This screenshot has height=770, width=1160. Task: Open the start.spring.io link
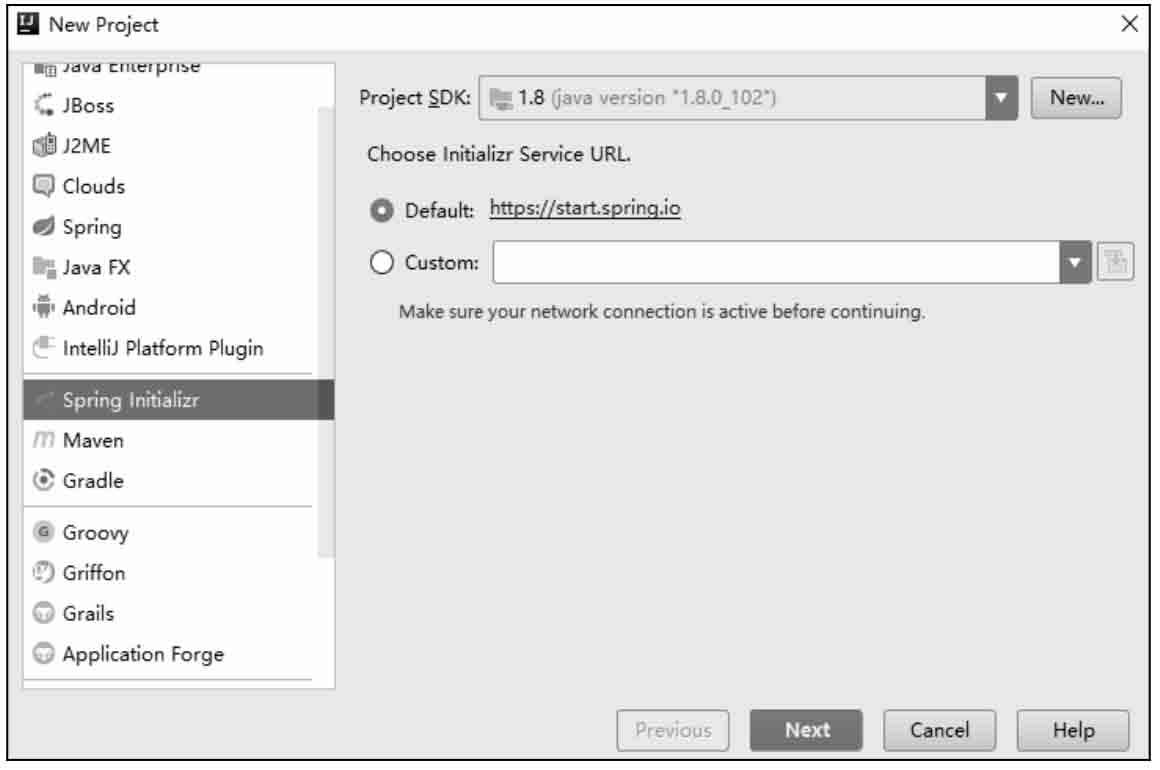584,209
